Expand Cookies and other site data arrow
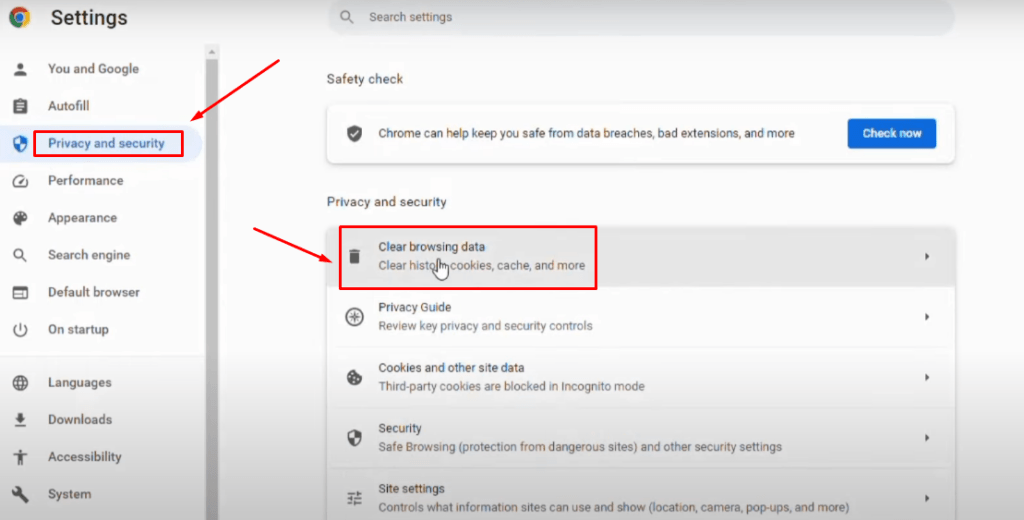Screen dimensions: 1024x520 point(927,378)
